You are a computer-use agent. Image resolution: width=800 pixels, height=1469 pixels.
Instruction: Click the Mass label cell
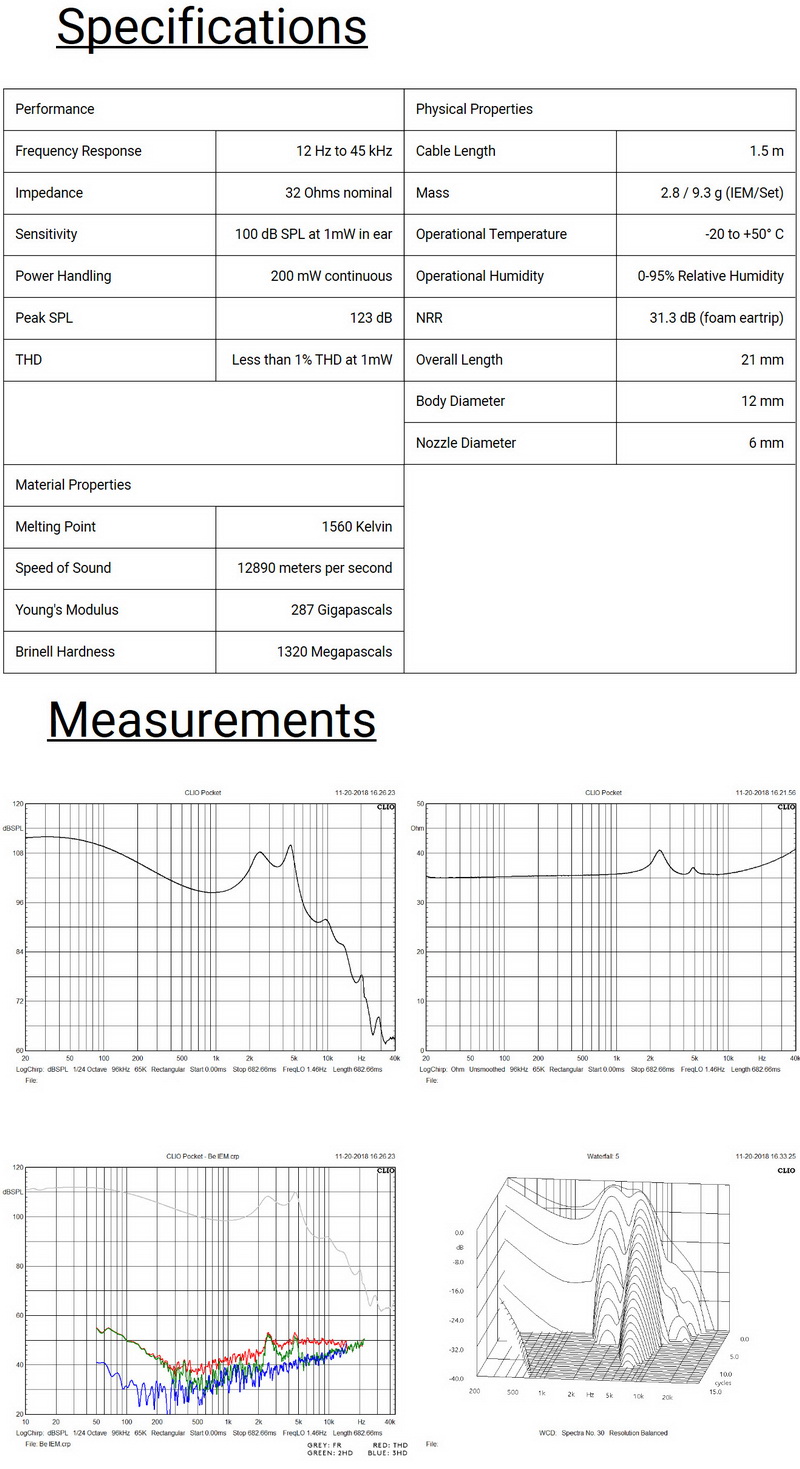pyautogui.click(x=510, y=193)
